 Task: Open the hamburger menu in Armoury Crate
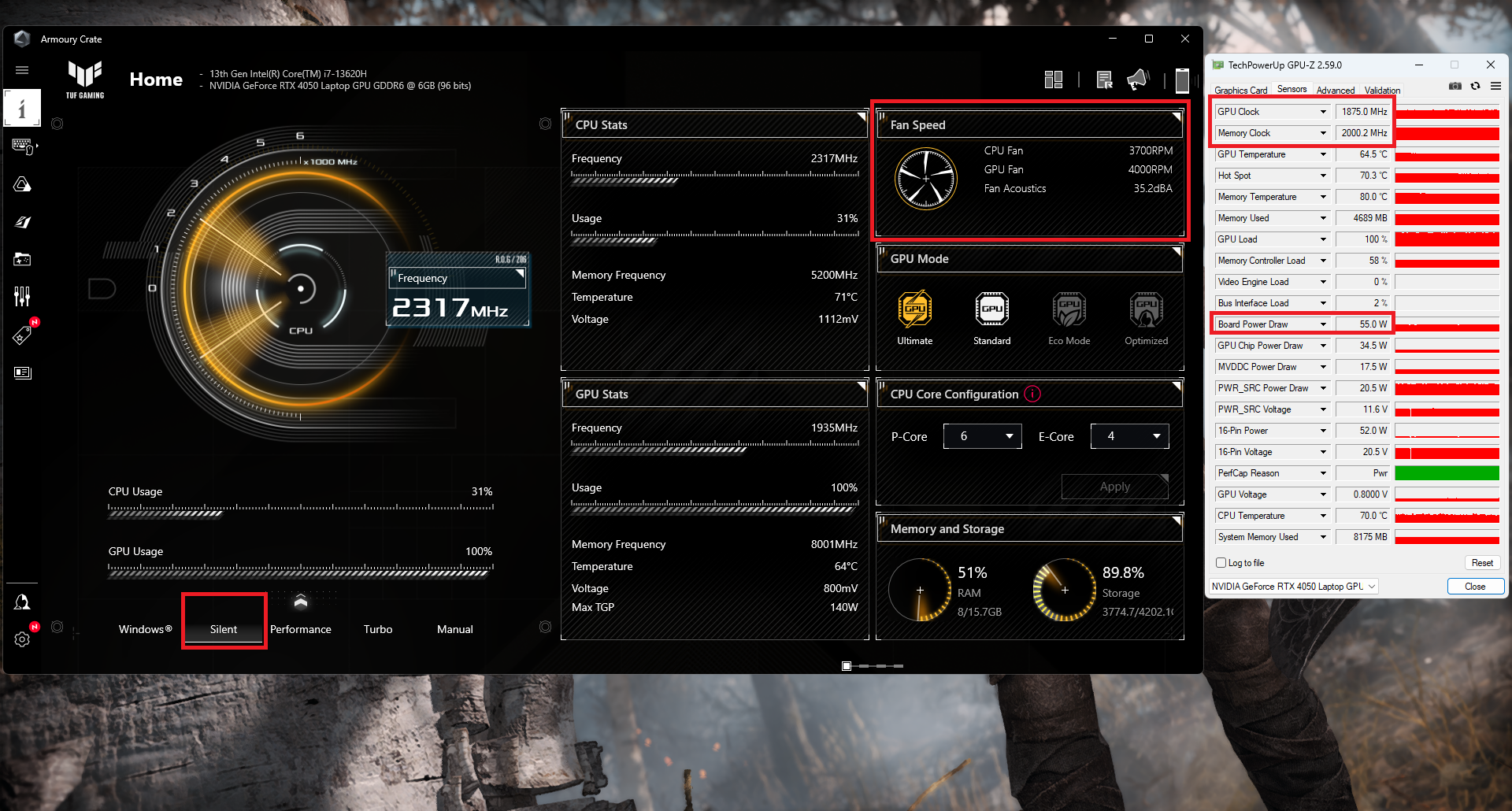[22, 70]
